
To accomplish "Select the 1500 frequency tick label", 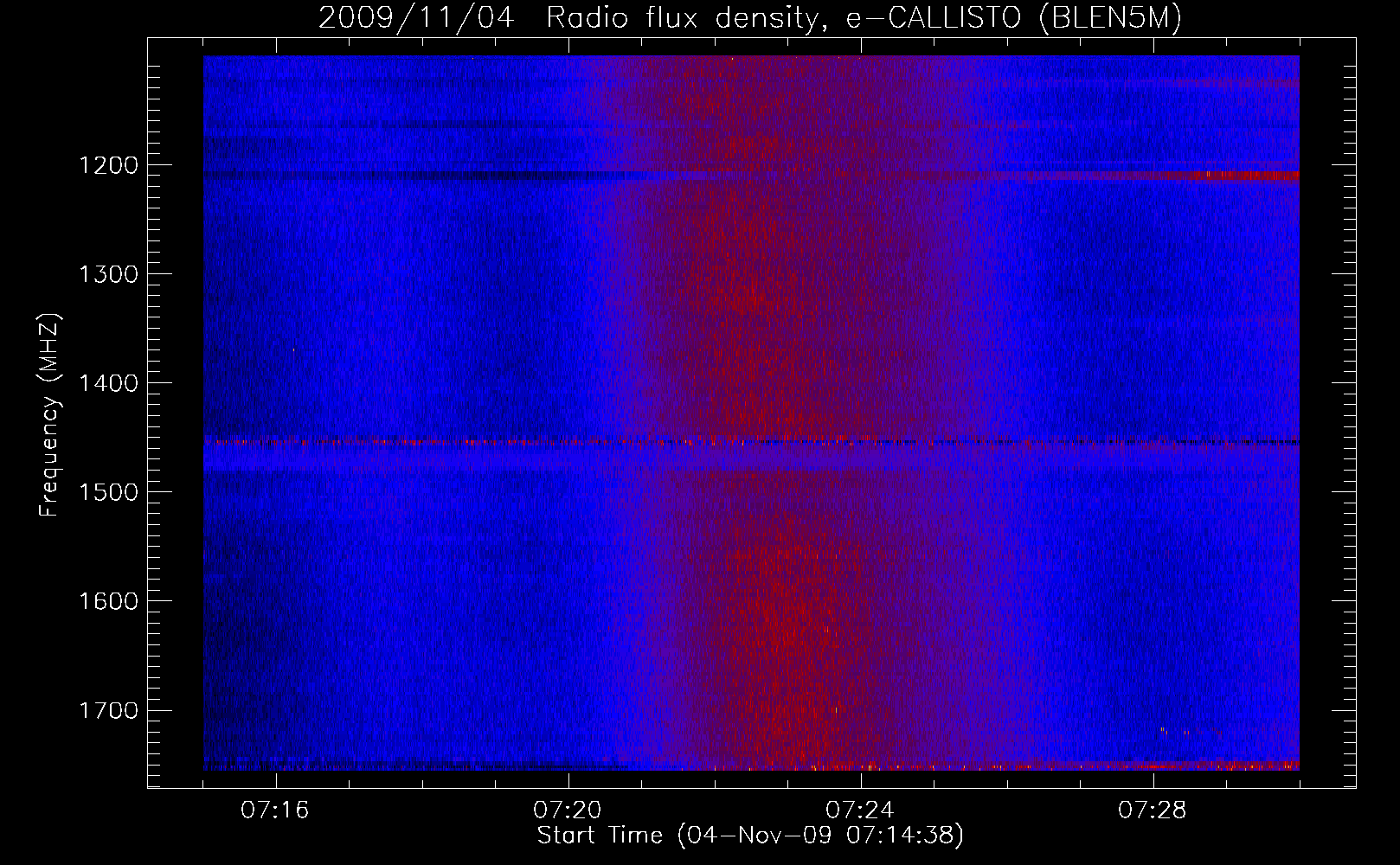I will point(108,492).
